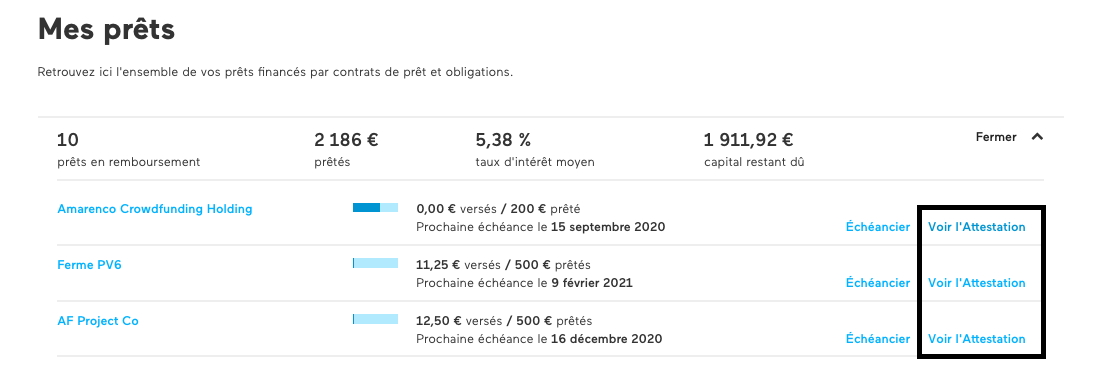
Task: Click the chevron-up arrow beside Fermer
Action: [x=1037, y=137]
